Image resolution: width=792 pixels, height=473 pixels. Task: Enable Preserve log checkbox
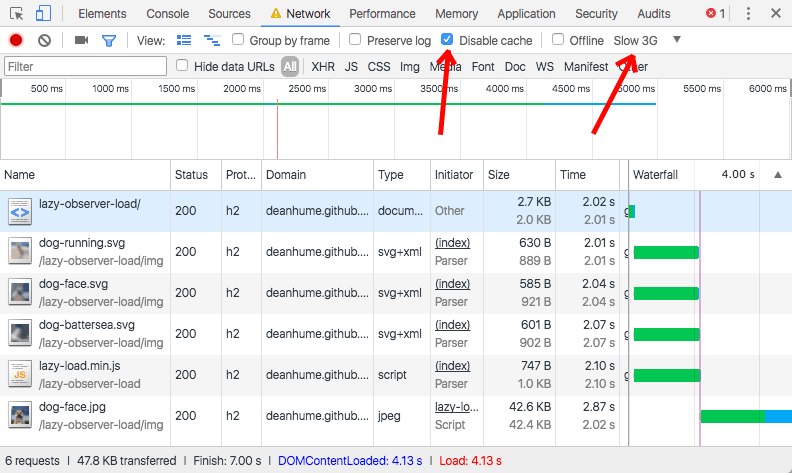pos(355,39)
